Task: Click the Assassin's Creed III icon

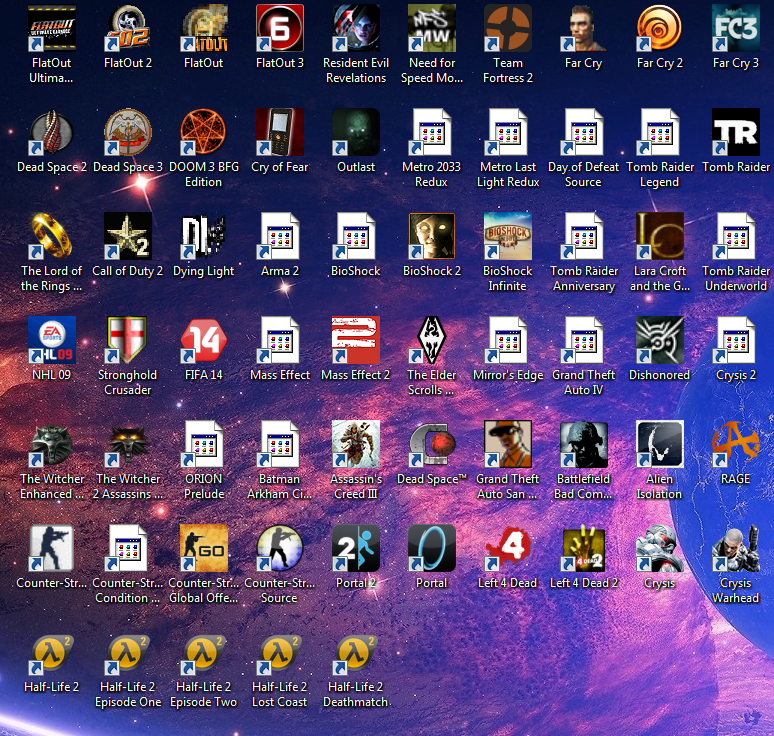Action: click(x=355, y=445)
